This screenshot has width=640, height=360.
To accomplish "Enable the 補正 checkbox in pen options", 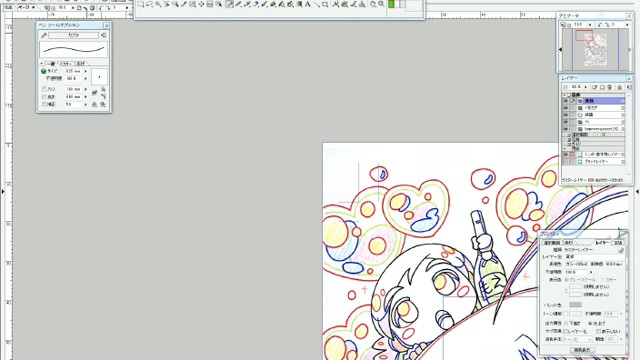I will coord(44,104).
